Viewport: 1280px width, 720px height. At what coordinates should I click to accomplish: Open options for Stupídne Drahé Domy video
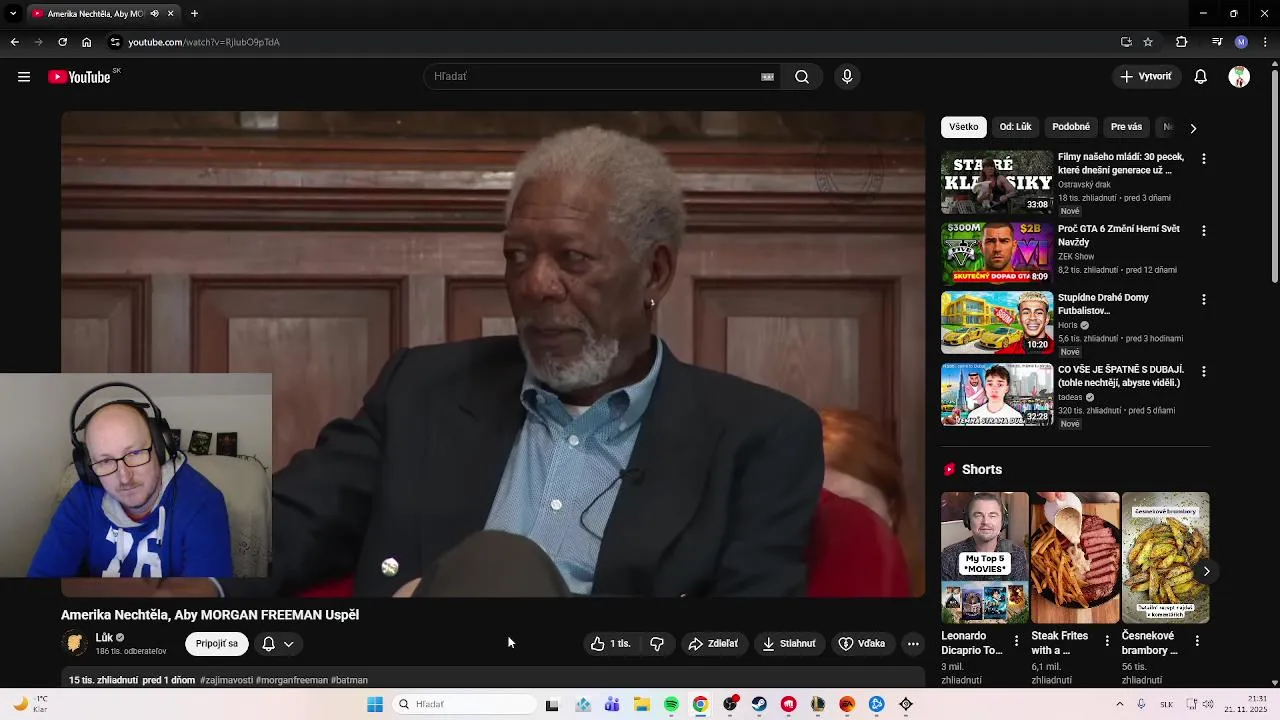pos(1203,300)
